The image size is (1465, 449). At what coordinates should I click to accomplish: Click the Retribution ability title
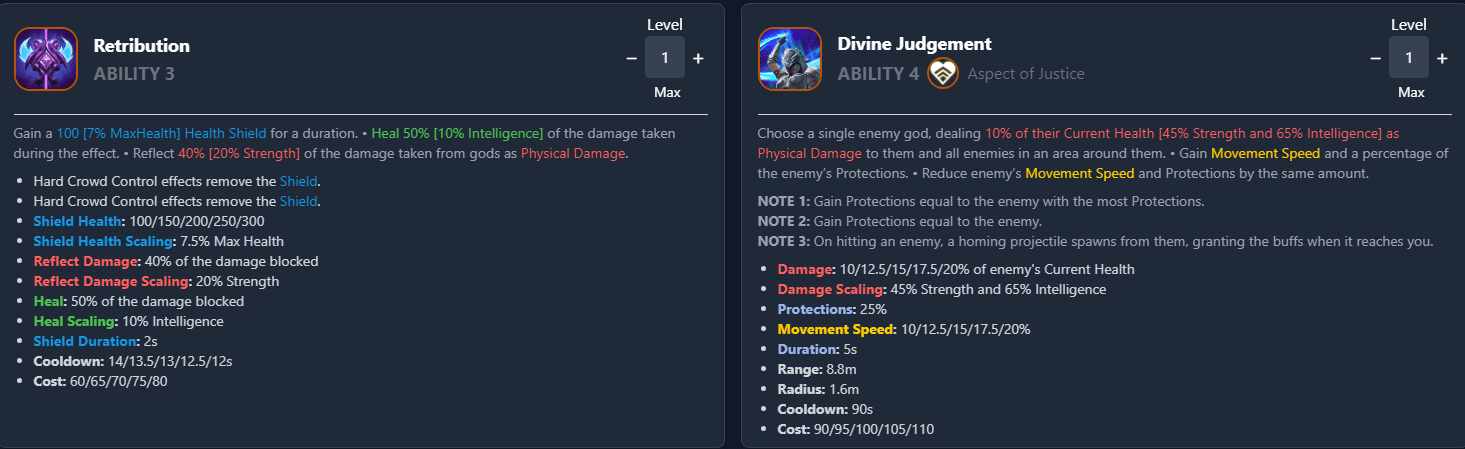click(x=141, y=45)
